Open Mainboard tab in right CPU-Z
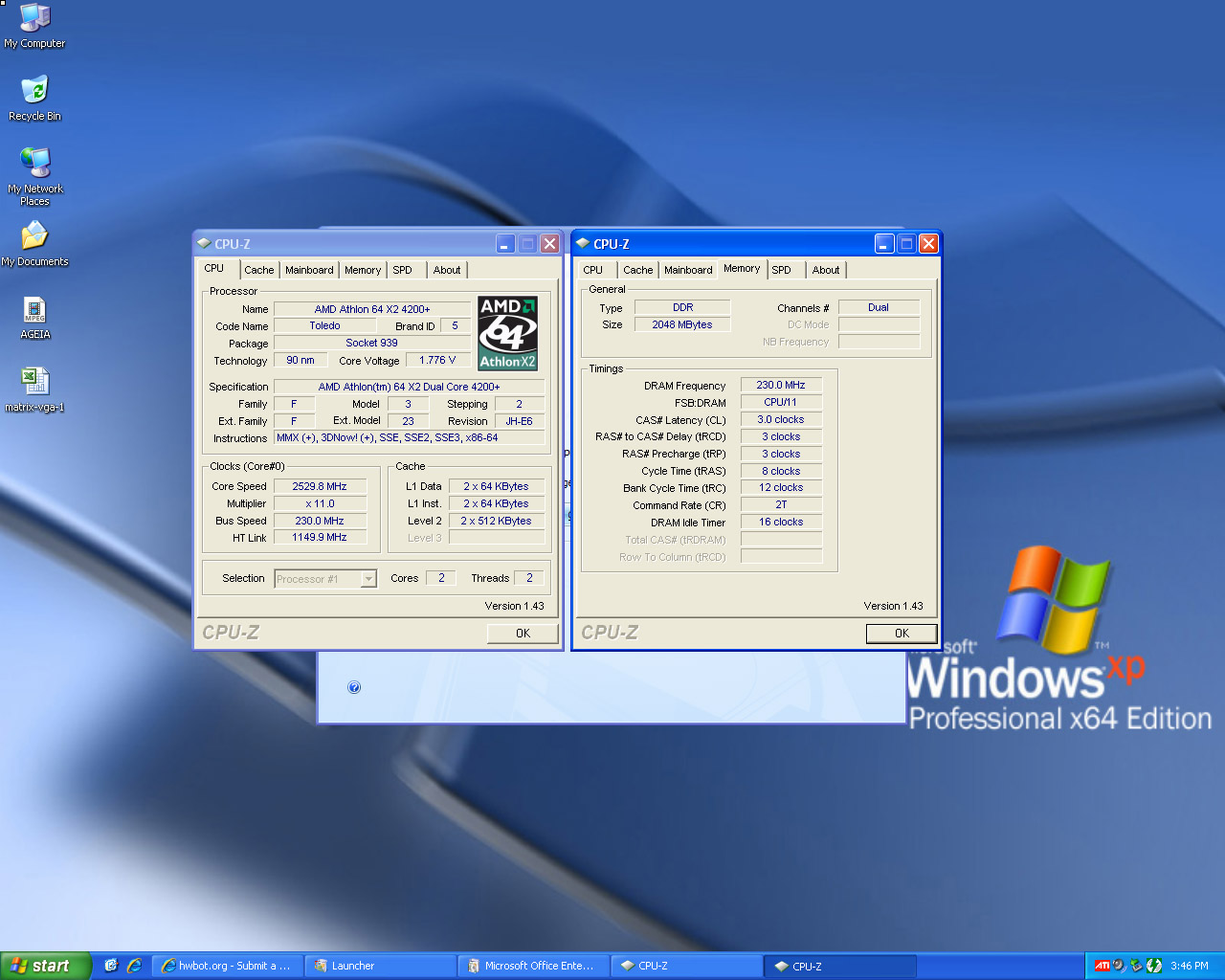The height and width of the screenshot is (980, 1225). click(x=688, y=270)
